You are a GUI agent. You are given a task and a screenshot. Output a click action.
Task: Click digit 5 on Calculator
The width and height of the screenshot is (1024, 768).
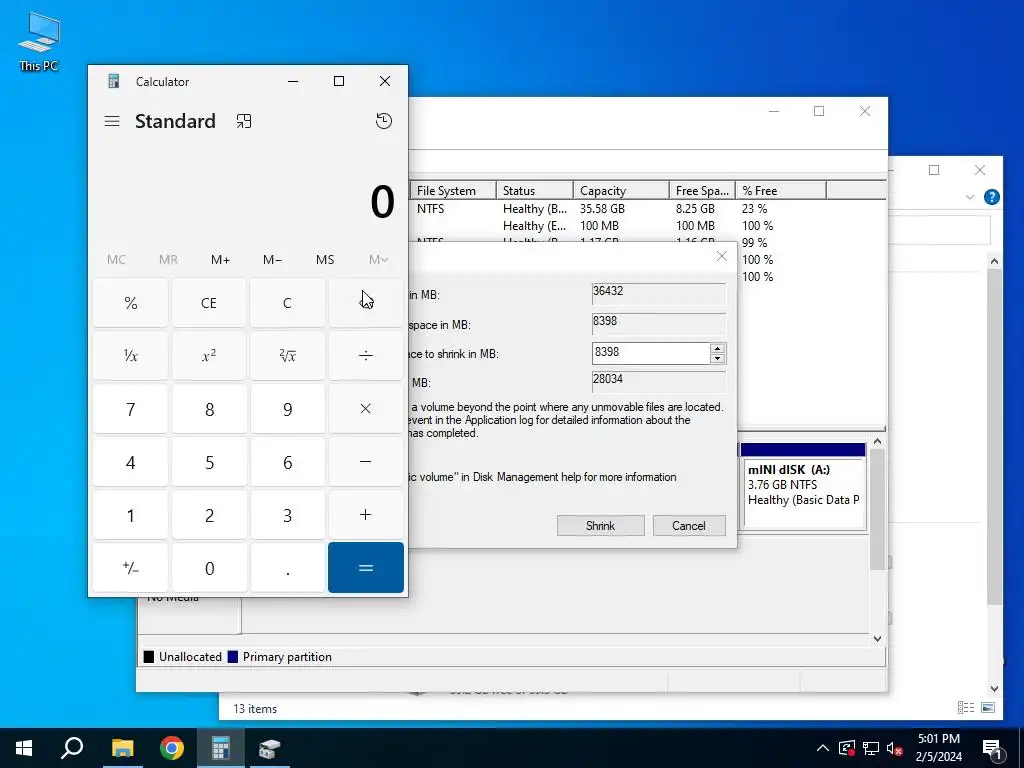click(209, 462)
